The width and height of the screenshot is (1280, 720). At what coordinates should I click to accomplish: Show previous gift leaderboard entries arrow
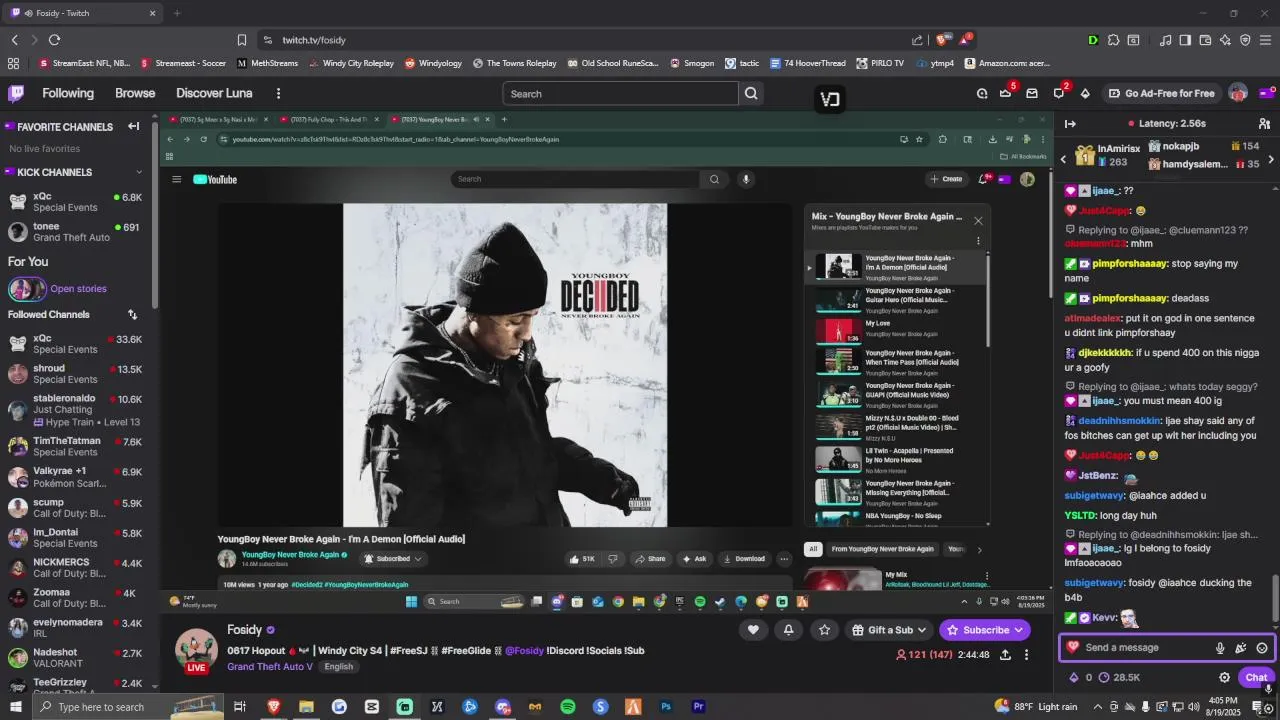[1063, 160]
